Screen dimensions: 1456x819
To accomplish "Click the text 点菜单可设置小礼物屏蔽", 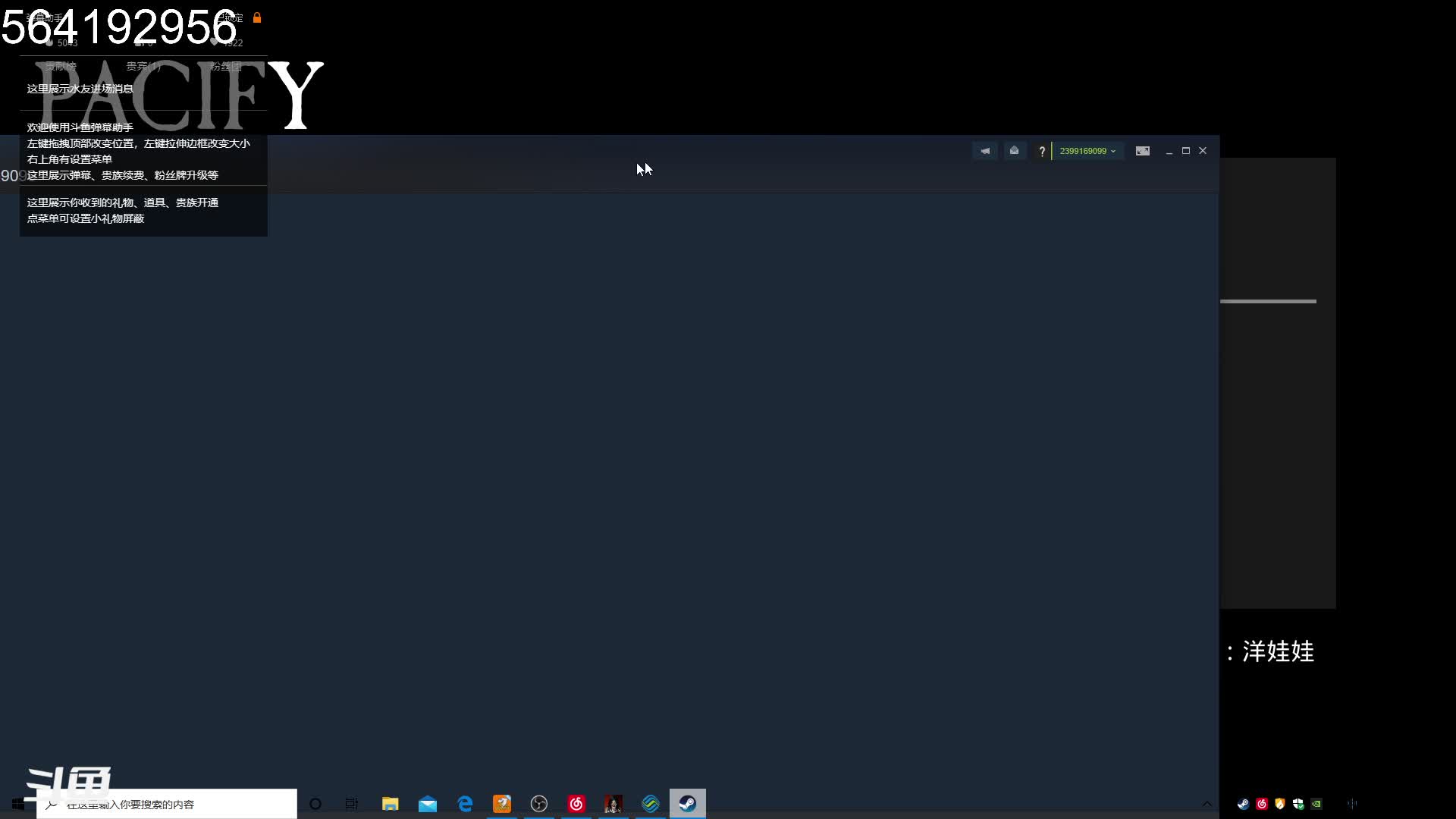I will click(86, 218).
